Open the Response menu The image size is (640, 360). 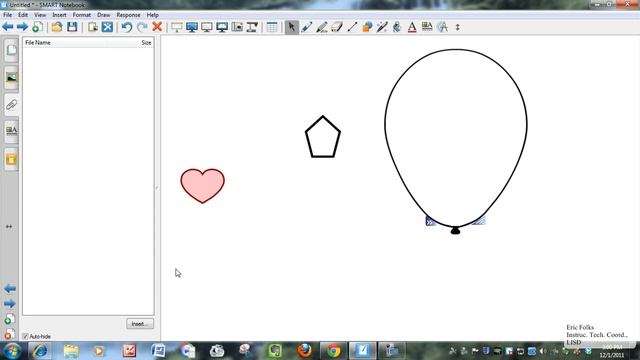[128, 15]
